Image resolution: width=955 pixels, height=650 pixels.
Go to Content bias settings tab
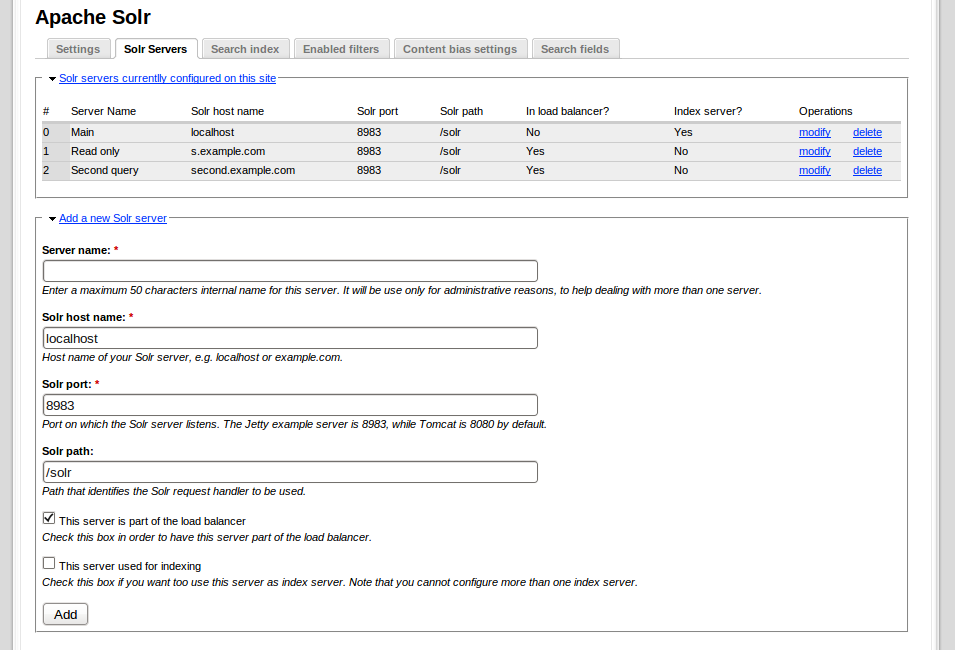(x=460, y=49)
